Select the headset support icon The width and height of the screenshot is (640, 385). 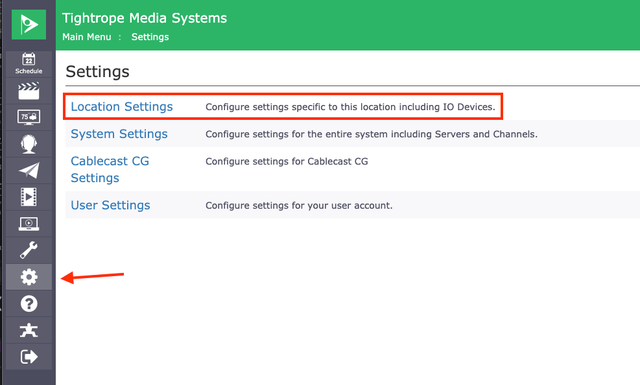click(29, 144)
